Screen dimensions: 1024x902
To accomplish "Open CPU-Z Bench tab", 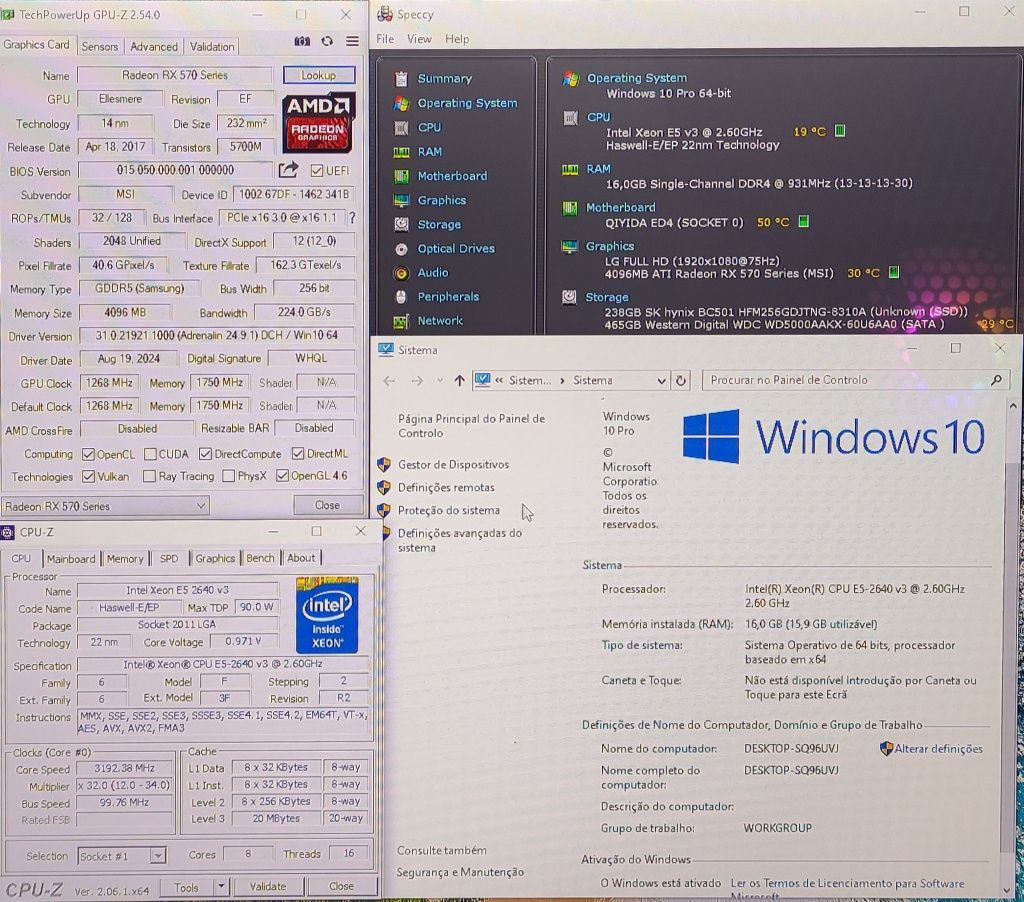I will pyautogui.click(x=260, y=558).
